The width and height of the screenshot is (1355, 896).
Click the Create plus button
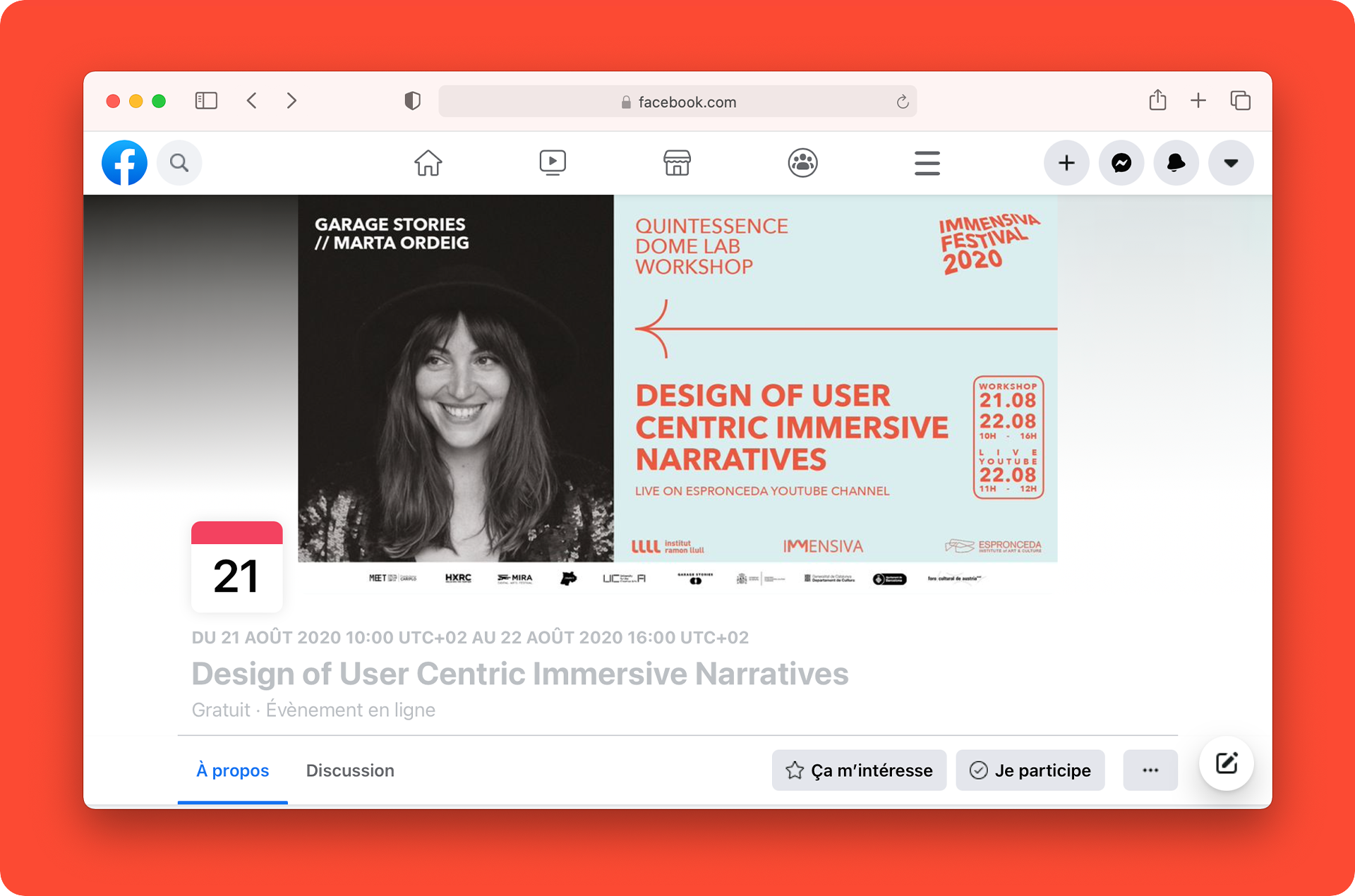1066,163
